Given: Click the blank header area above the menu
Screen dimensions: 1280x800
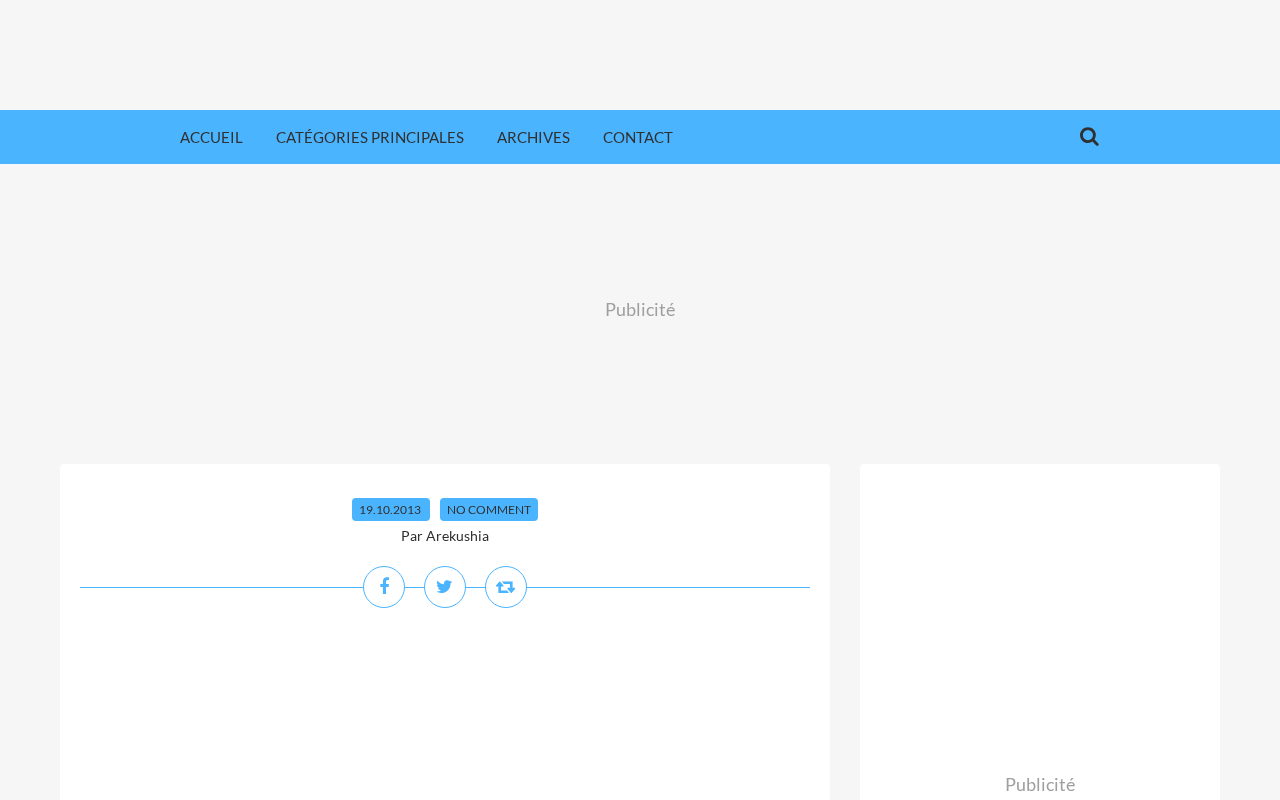Looking at the screenshot, I should point(640,55).
